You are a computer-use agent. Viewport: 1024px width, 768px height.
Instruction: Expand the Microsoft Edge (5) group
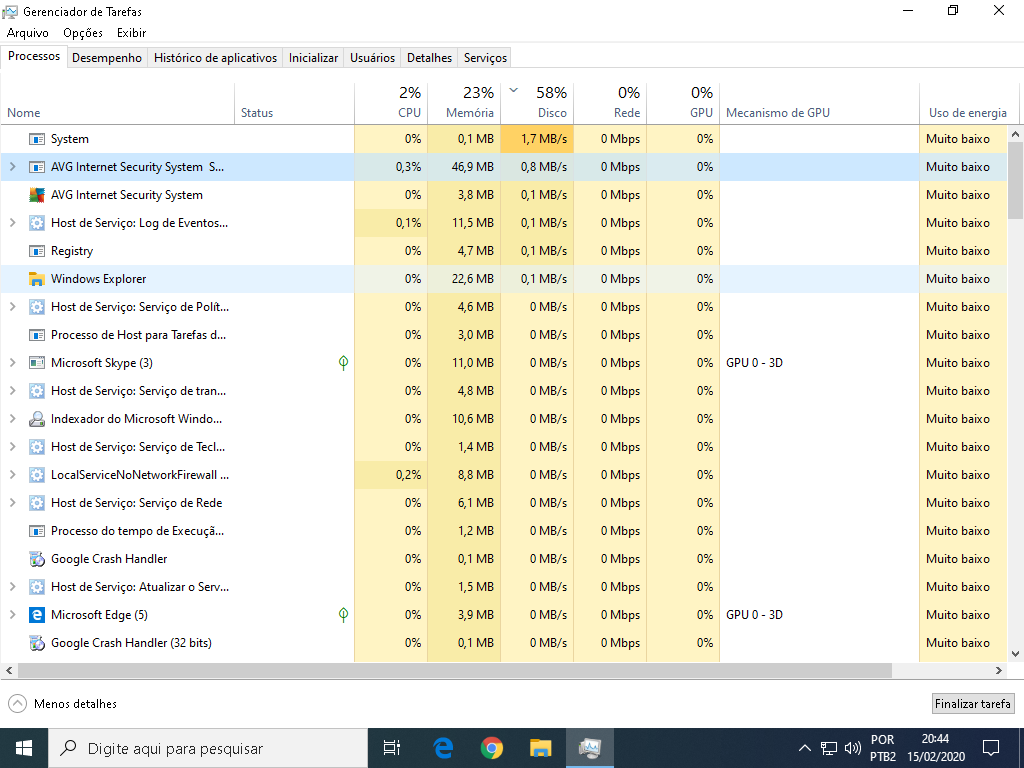tap(12, 615)
